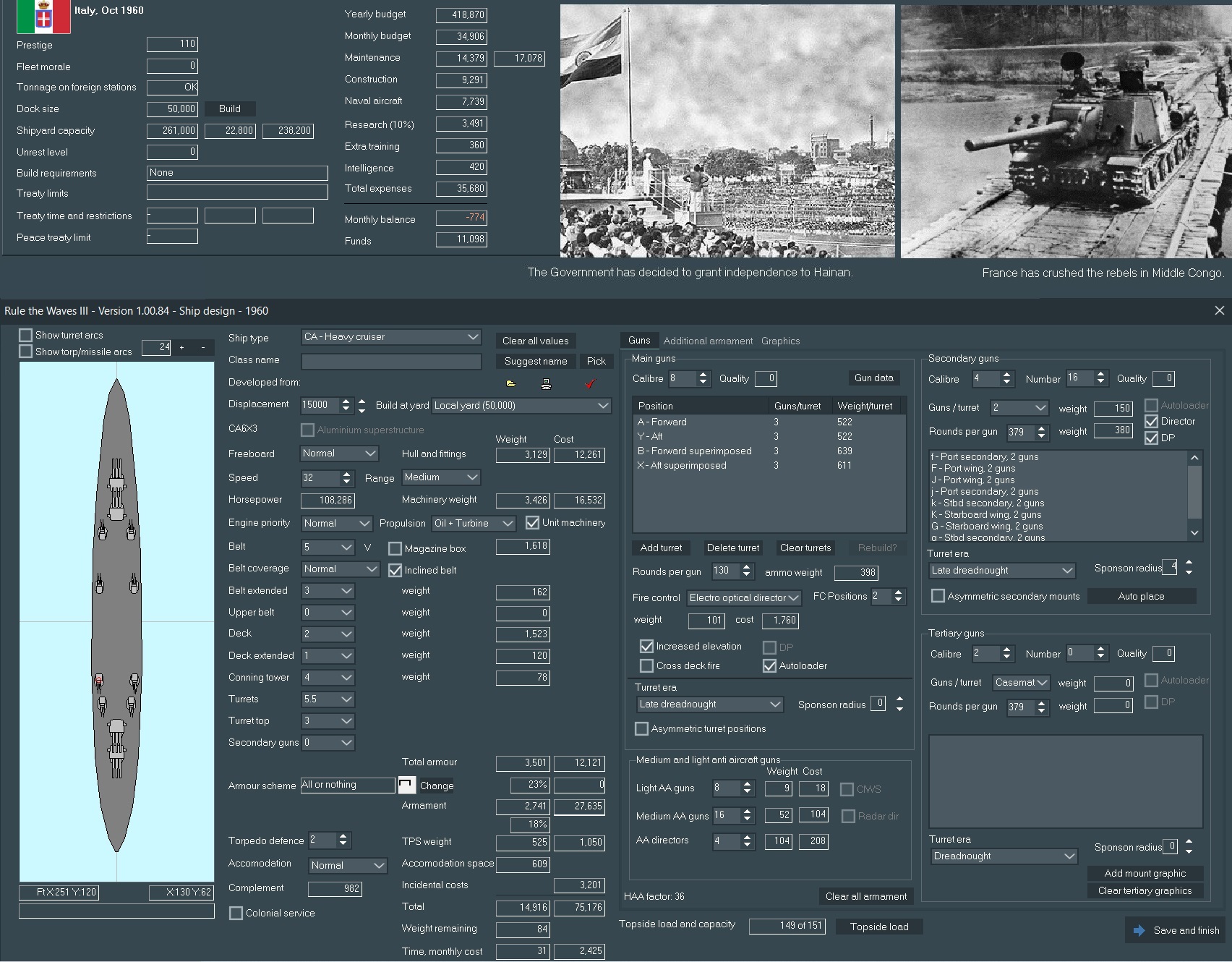Toggle Show turret arcs checkbox

point(26,335)
